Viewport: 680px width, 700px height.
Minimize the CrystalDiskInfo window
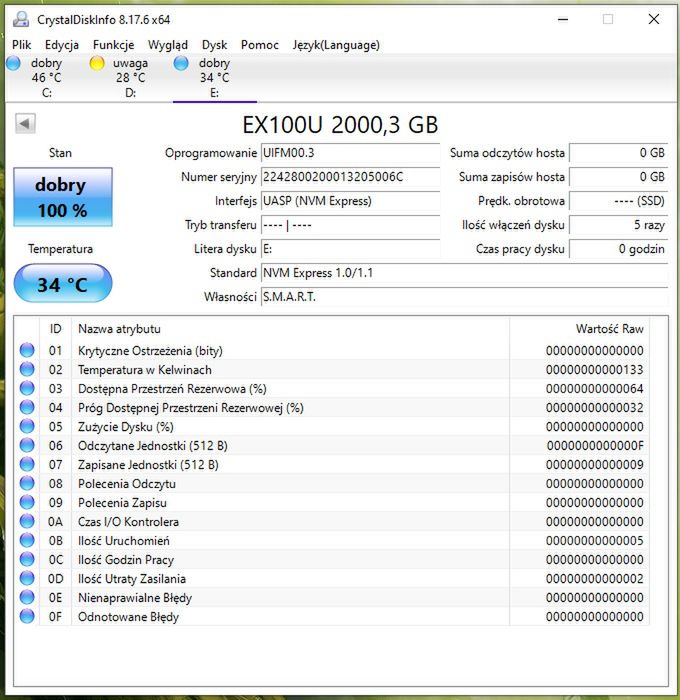(563, 19)
